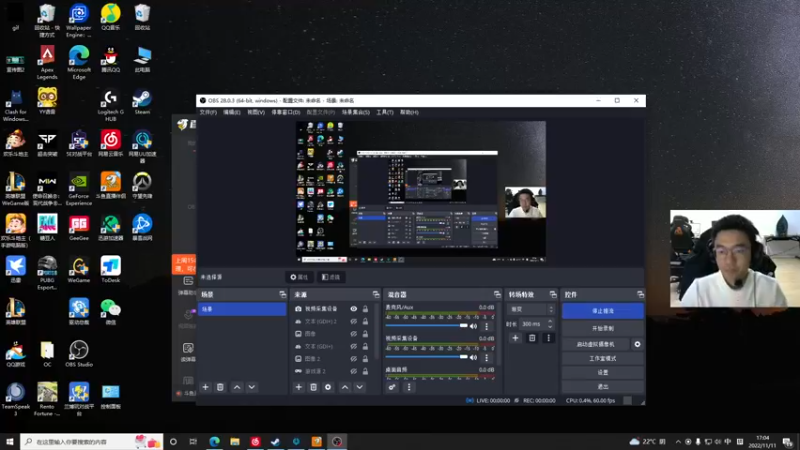Open Microsoft Edge from the taskbar
800x450 pixels.
(x=214, y=442)
